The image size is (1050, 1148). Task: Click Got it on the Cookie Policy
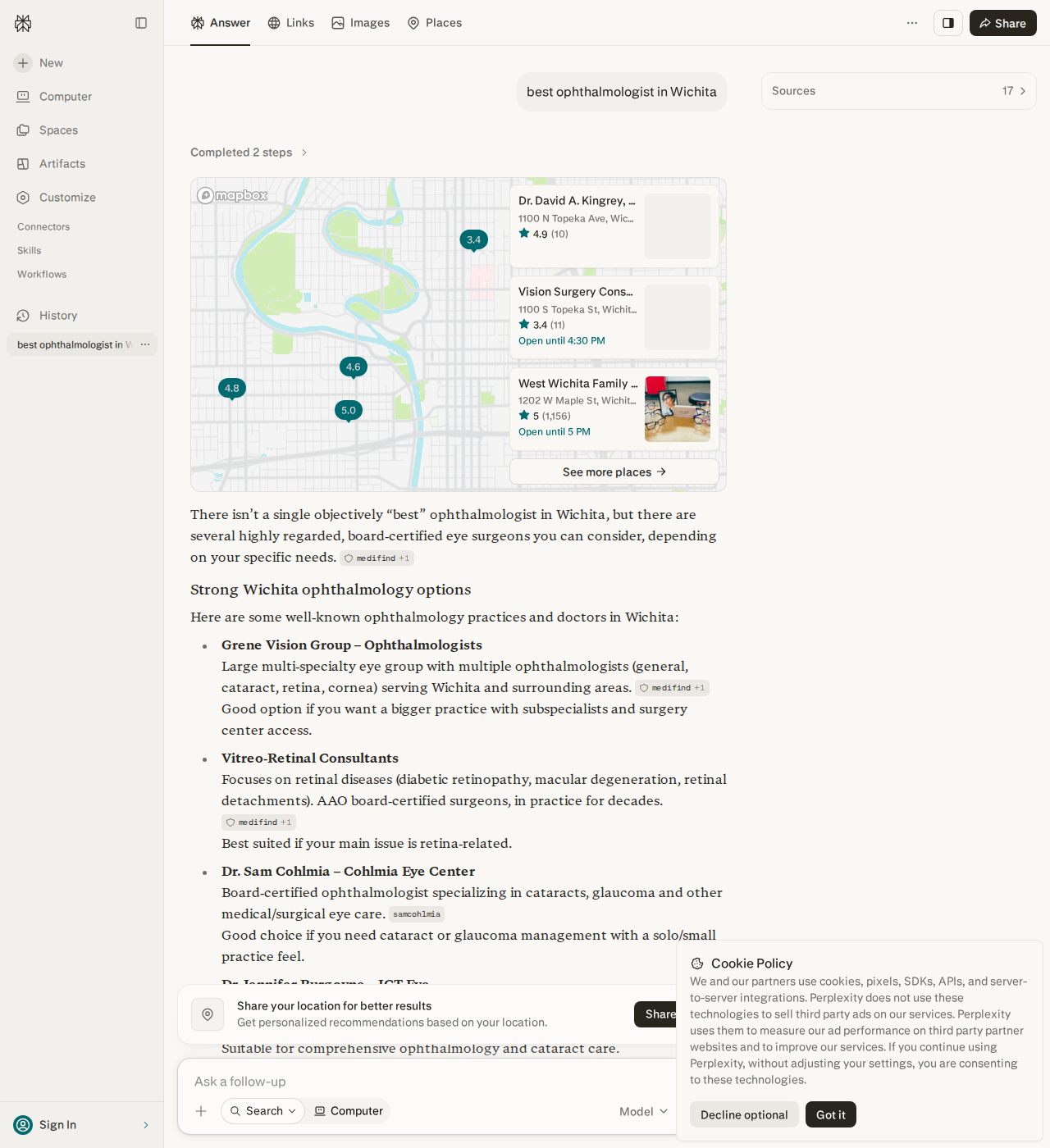pyautogui.click(x=830, y=1114)
